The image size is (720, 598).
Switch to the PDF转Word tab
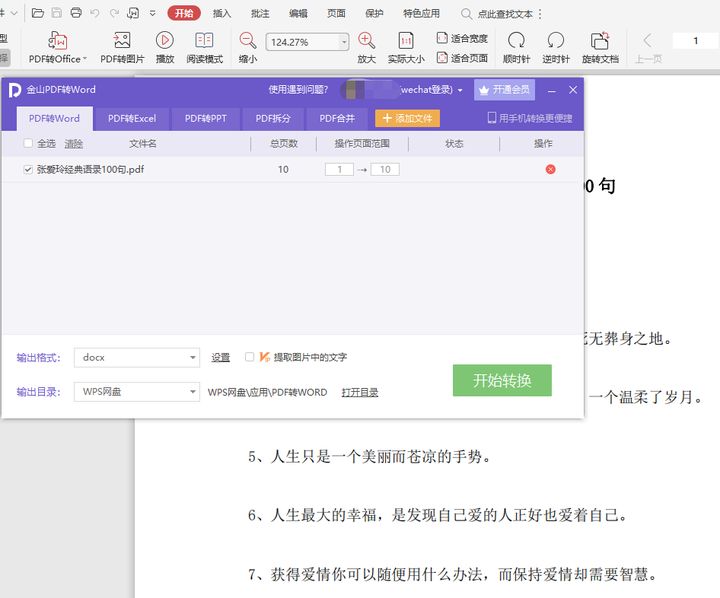[54, 118]
